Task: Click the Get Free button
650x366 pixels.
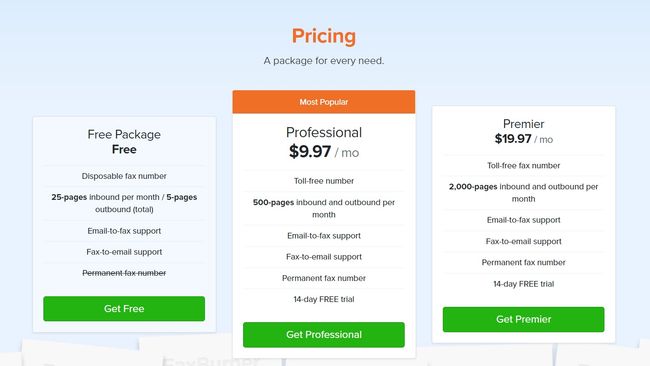Action: click(x=124, y=308)
